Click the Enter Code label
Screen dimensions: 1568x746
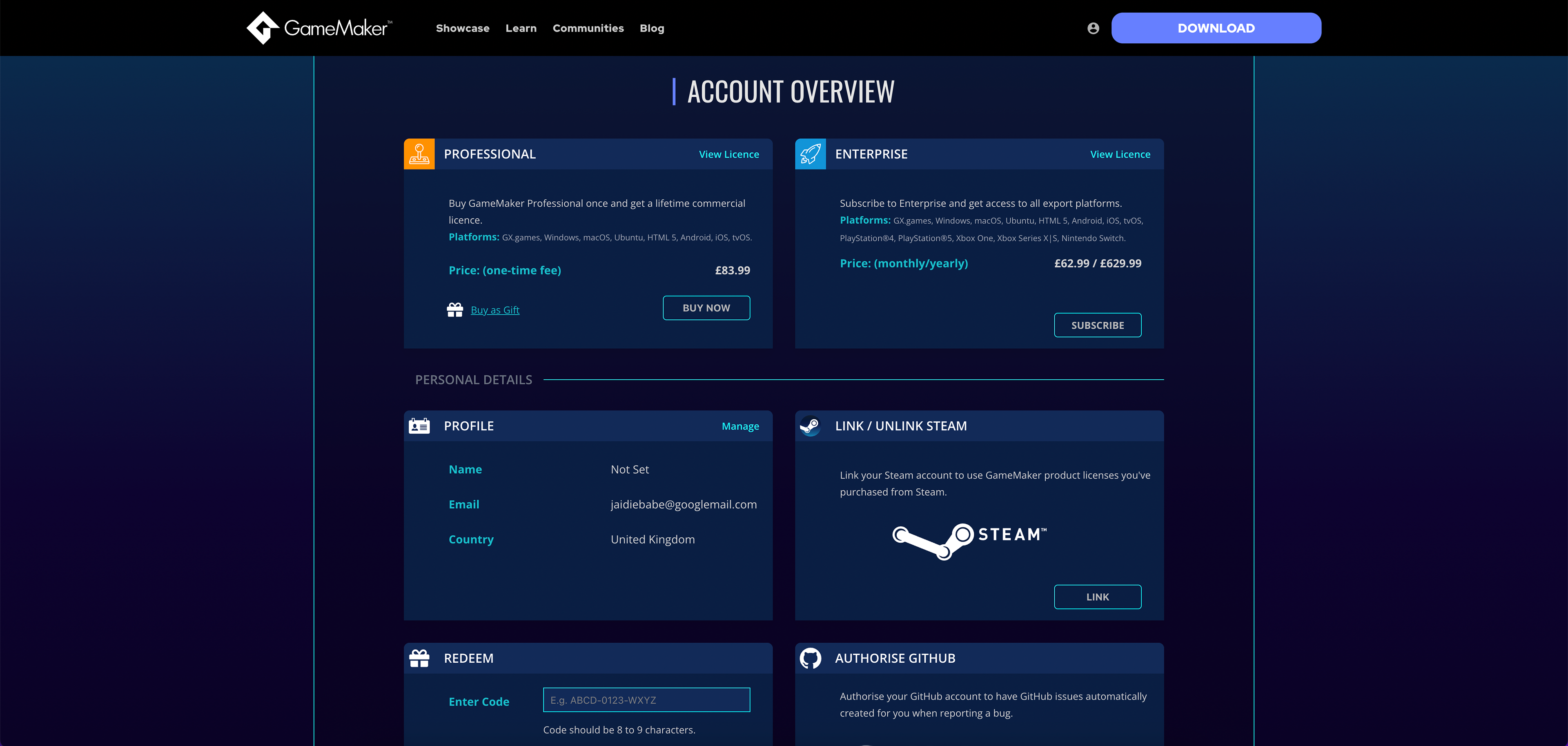pos(479,701)
